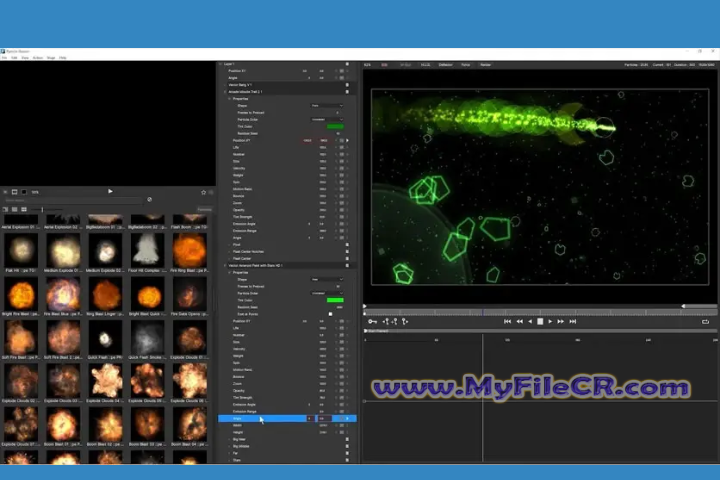
Task: Play the timeline in reverse
Action: click(x=530, y=322)
